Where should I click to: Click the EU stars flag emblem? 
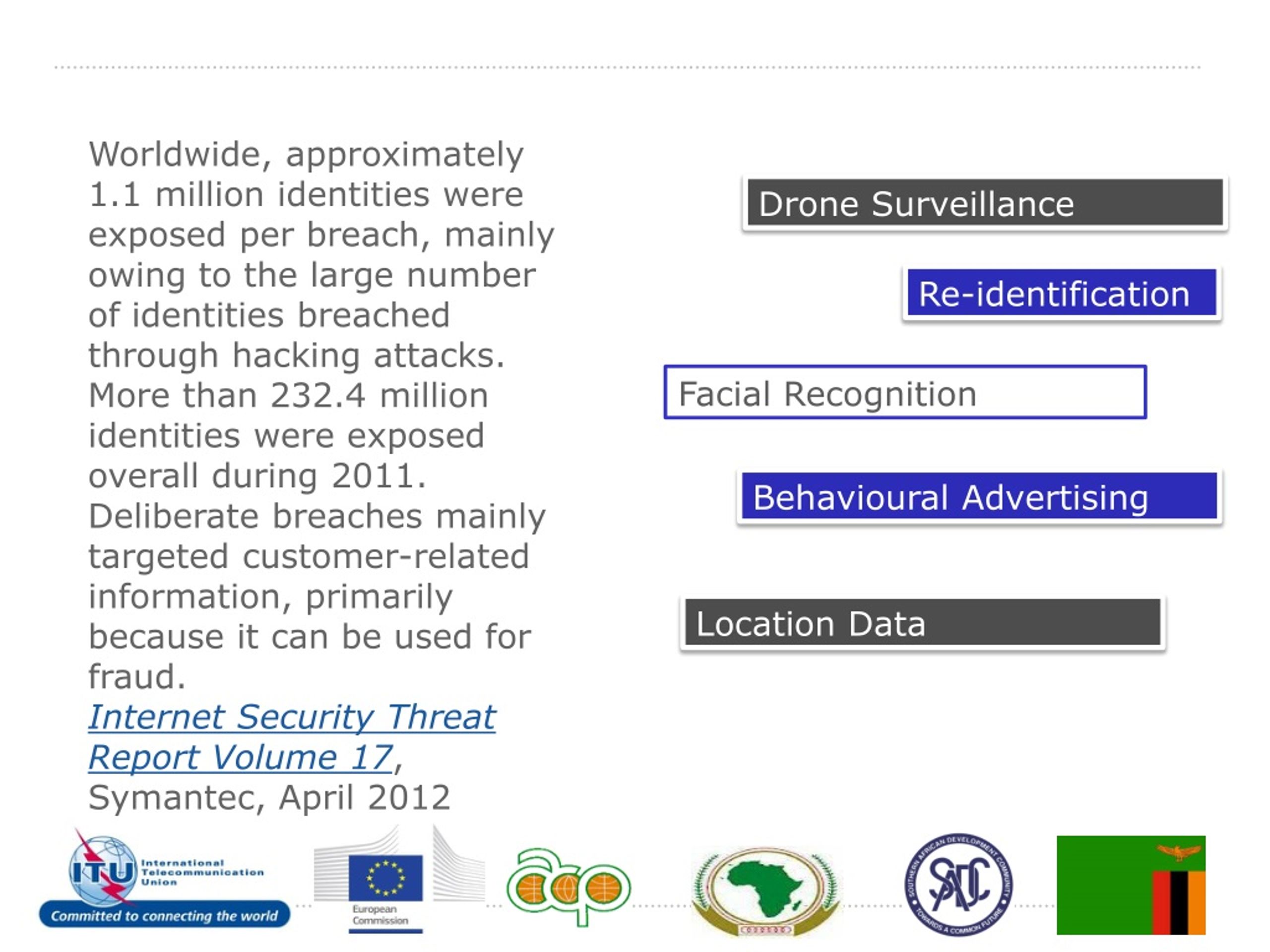point(386,878)
